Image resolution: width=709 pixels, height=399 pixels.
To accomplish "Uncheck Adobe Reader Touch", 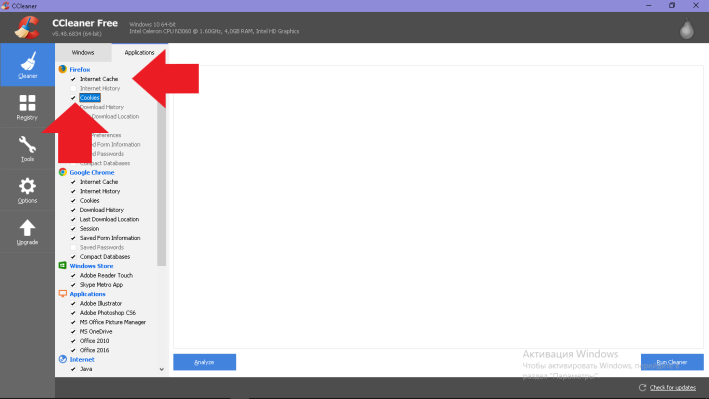I will pyautogui.click(x=73, y=276).
